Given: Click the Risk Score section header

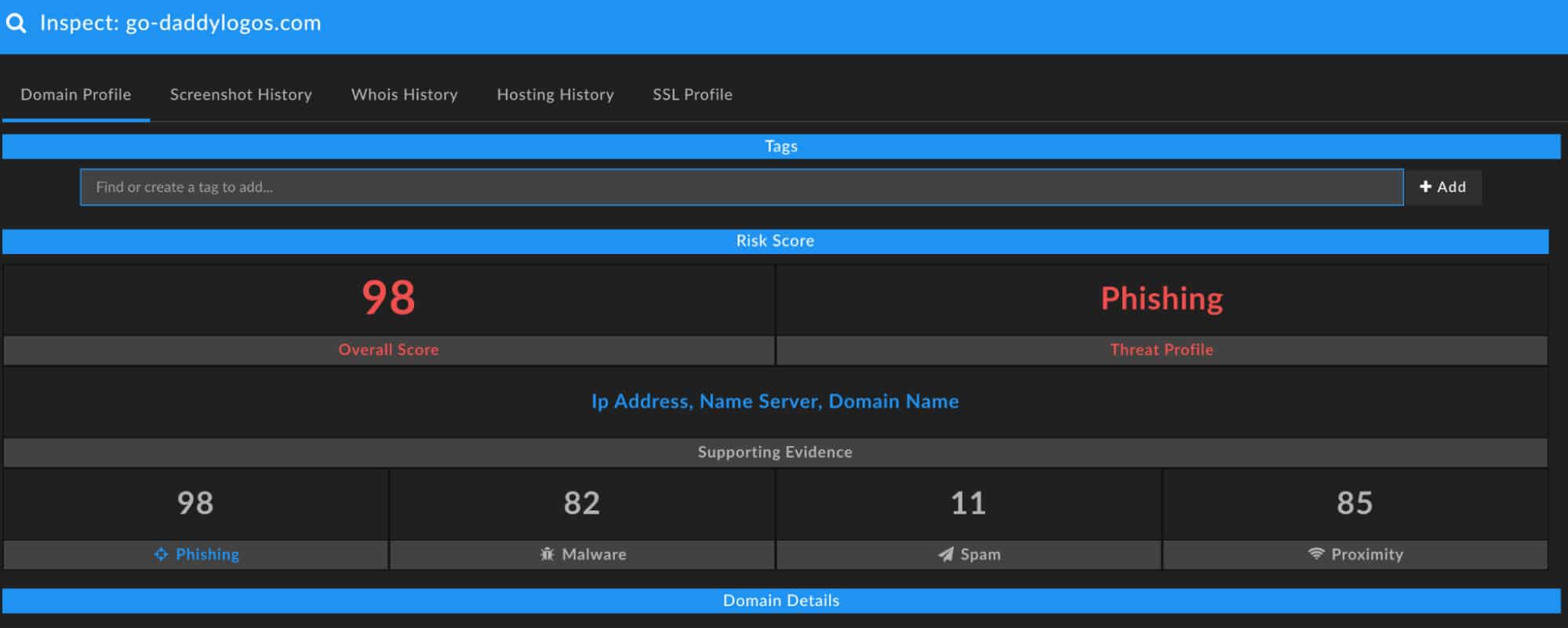Looking at the screenshot, I should [775, 241].
